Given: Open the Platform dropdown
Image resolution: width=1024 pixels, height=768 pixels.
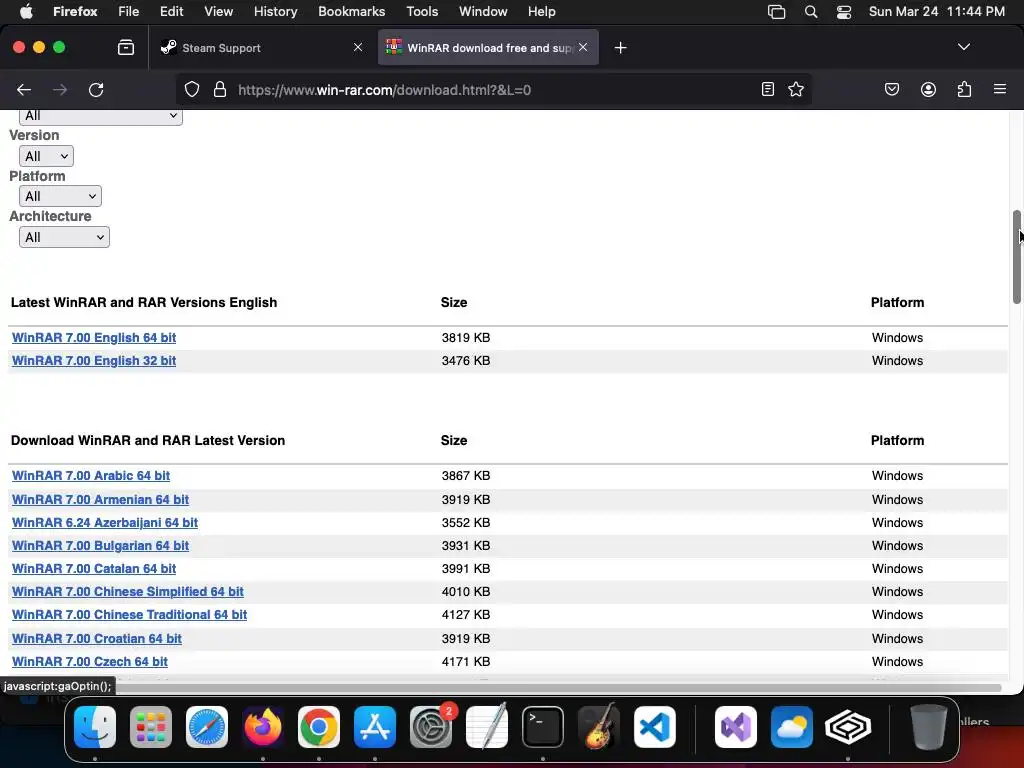Looking at the screenshot, I should [60, 196].
